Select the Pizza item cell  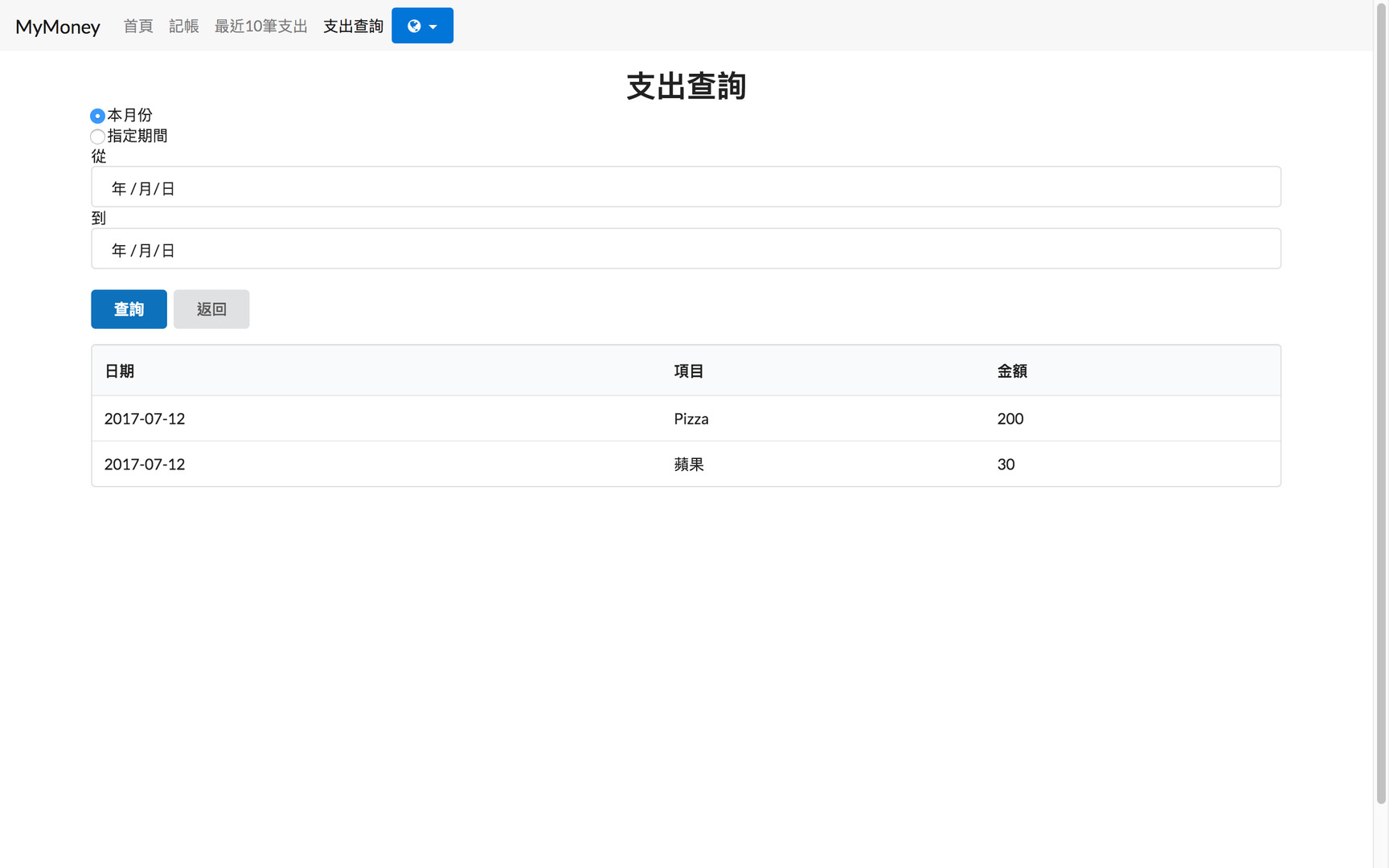[691, 419]
